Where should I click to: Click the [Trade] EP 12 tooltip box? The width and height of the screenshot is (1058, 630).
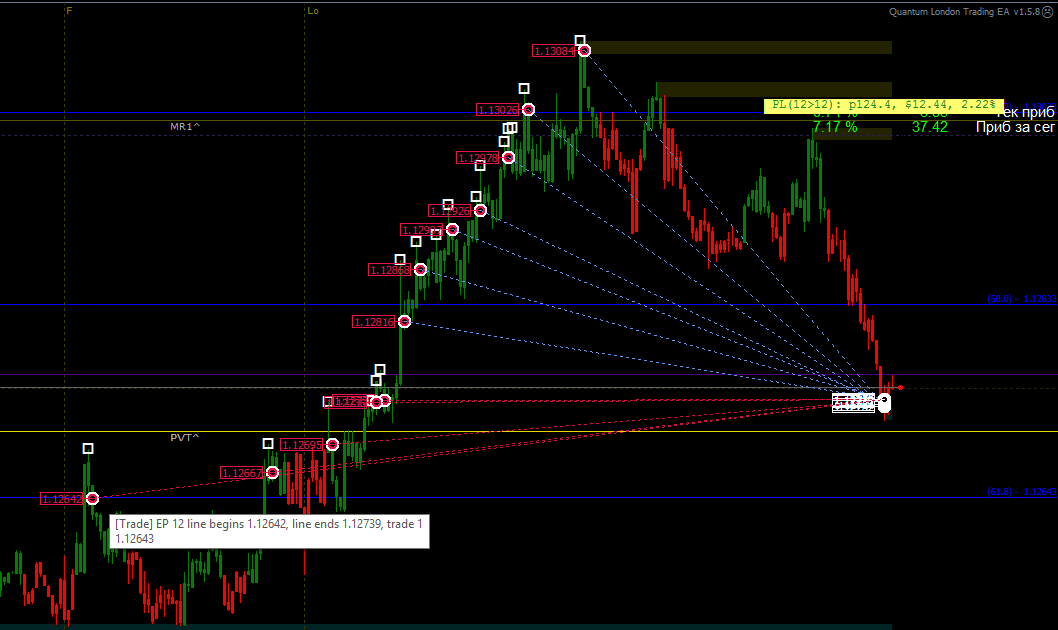(269, 531)
